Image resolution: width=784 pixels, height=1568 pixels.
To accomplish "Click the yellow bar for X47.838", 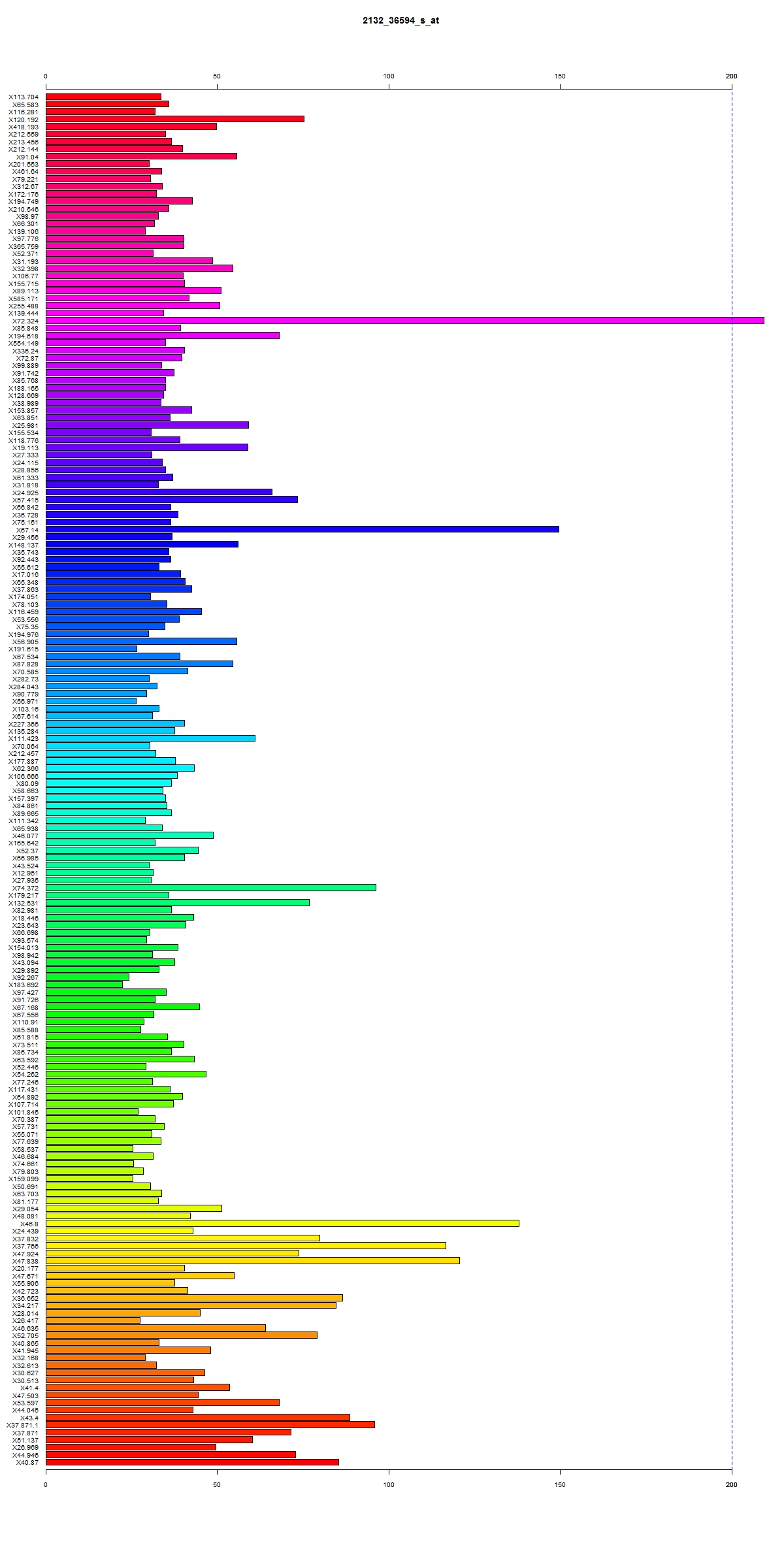I will click(253, 1260).
